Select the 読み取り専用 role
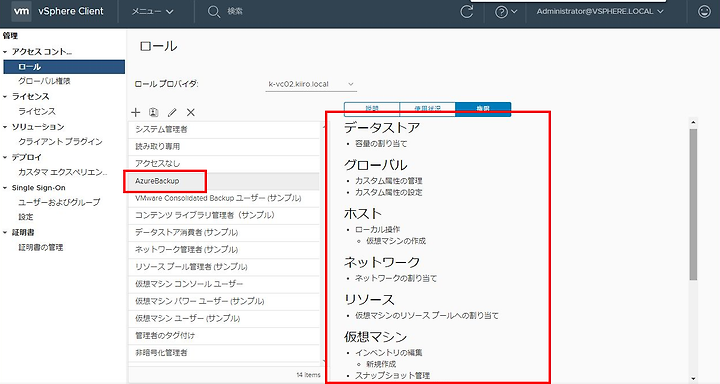The height and width of the screenshot is (384, 720). click(224, 147)
